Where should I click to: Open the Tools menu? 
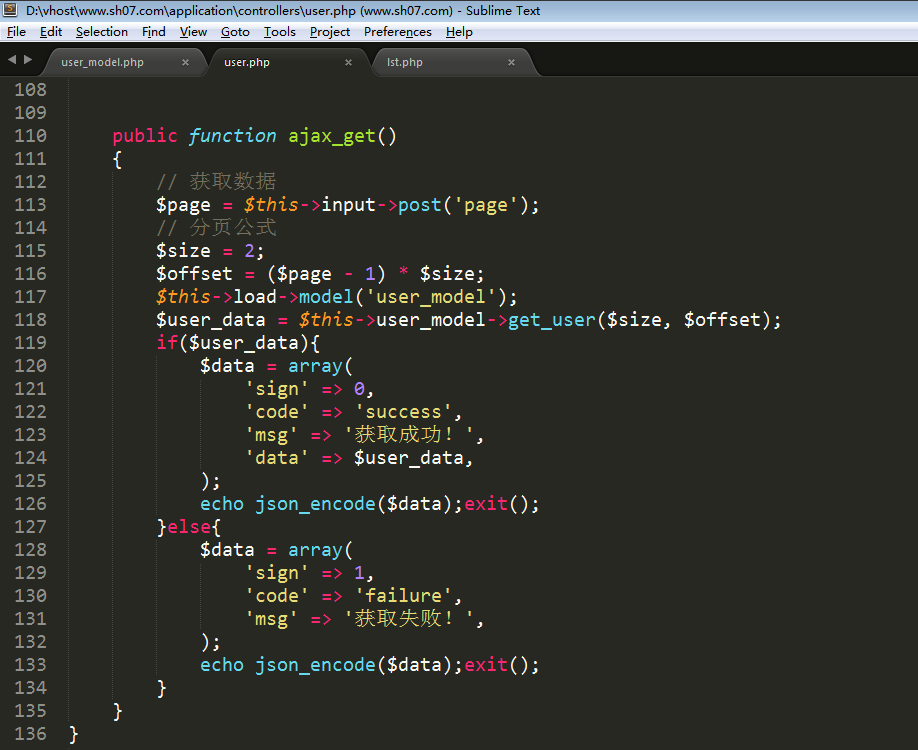point(280,32)
